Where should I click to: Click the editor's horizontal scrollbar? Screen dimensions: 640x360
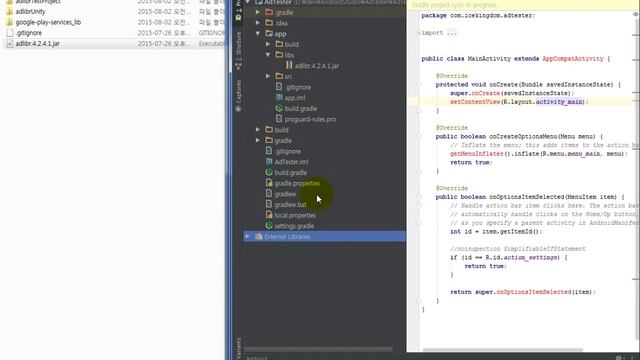(x=502, y=350)
